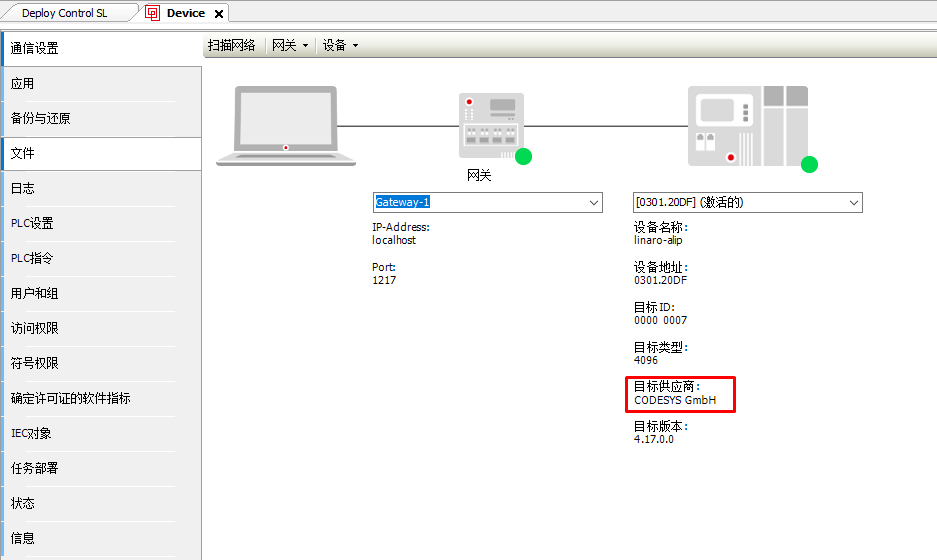Image resolution: width=937 pixels, height=560 pixels.
Task: Click the gateway green status indicator
Action: pos(523,157)
